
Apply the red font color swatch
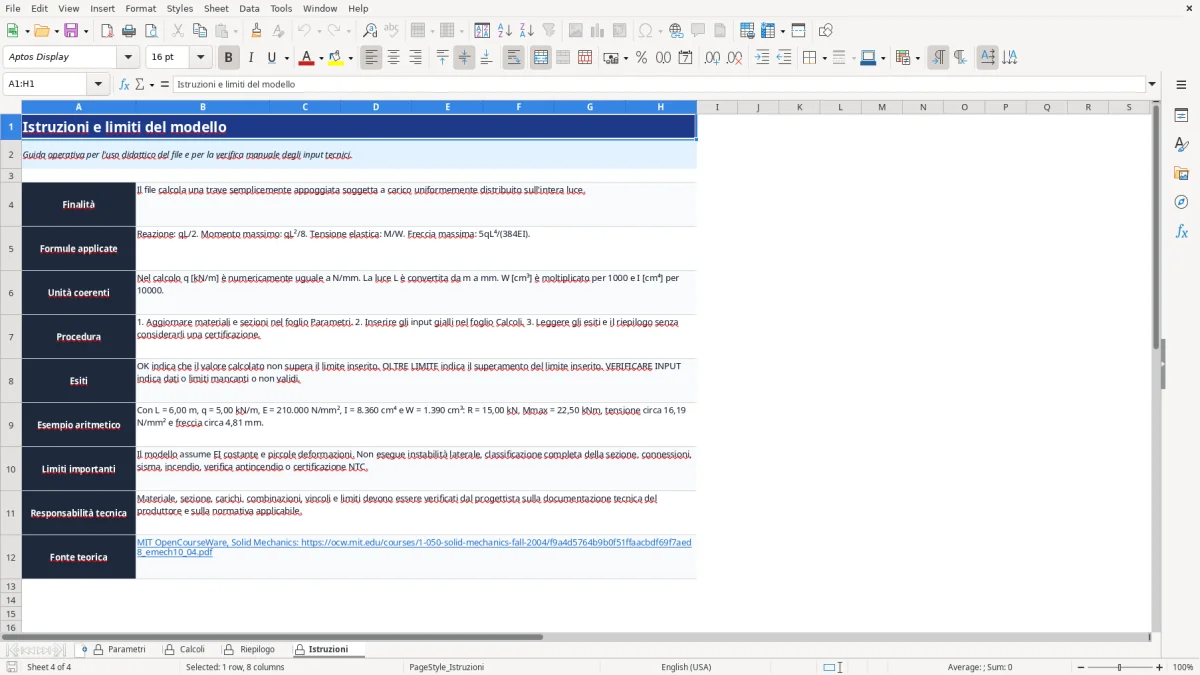306,58
